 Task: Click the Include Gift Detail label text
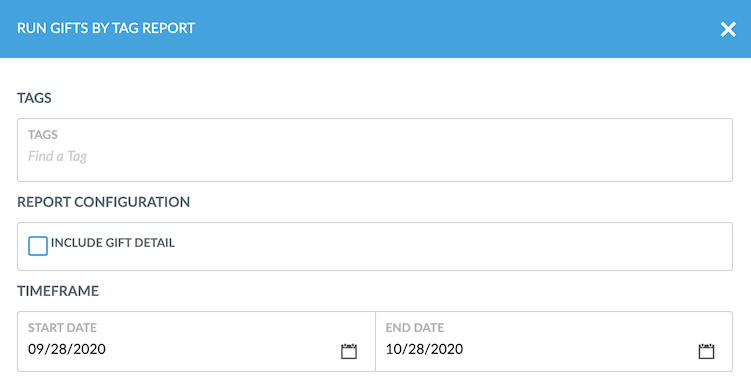tap(113, 243)
